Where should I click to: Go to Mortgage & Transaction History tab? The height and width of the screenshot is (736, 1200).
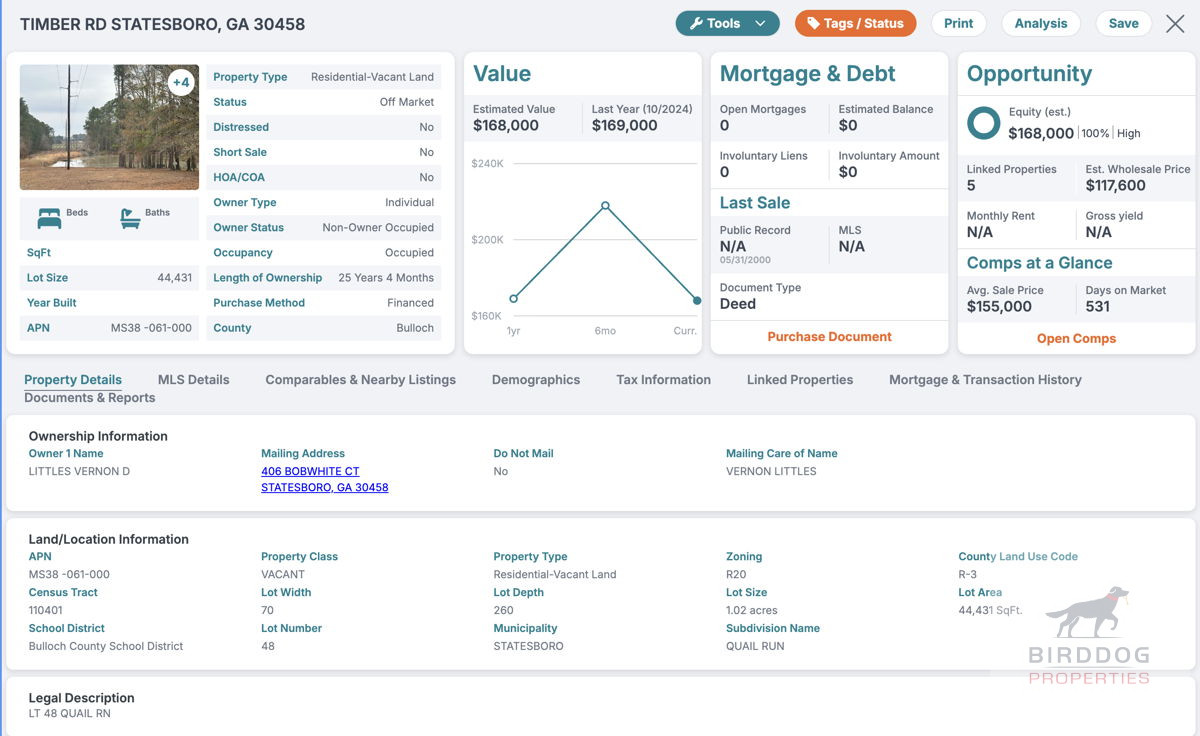click(x=985, y=380)
